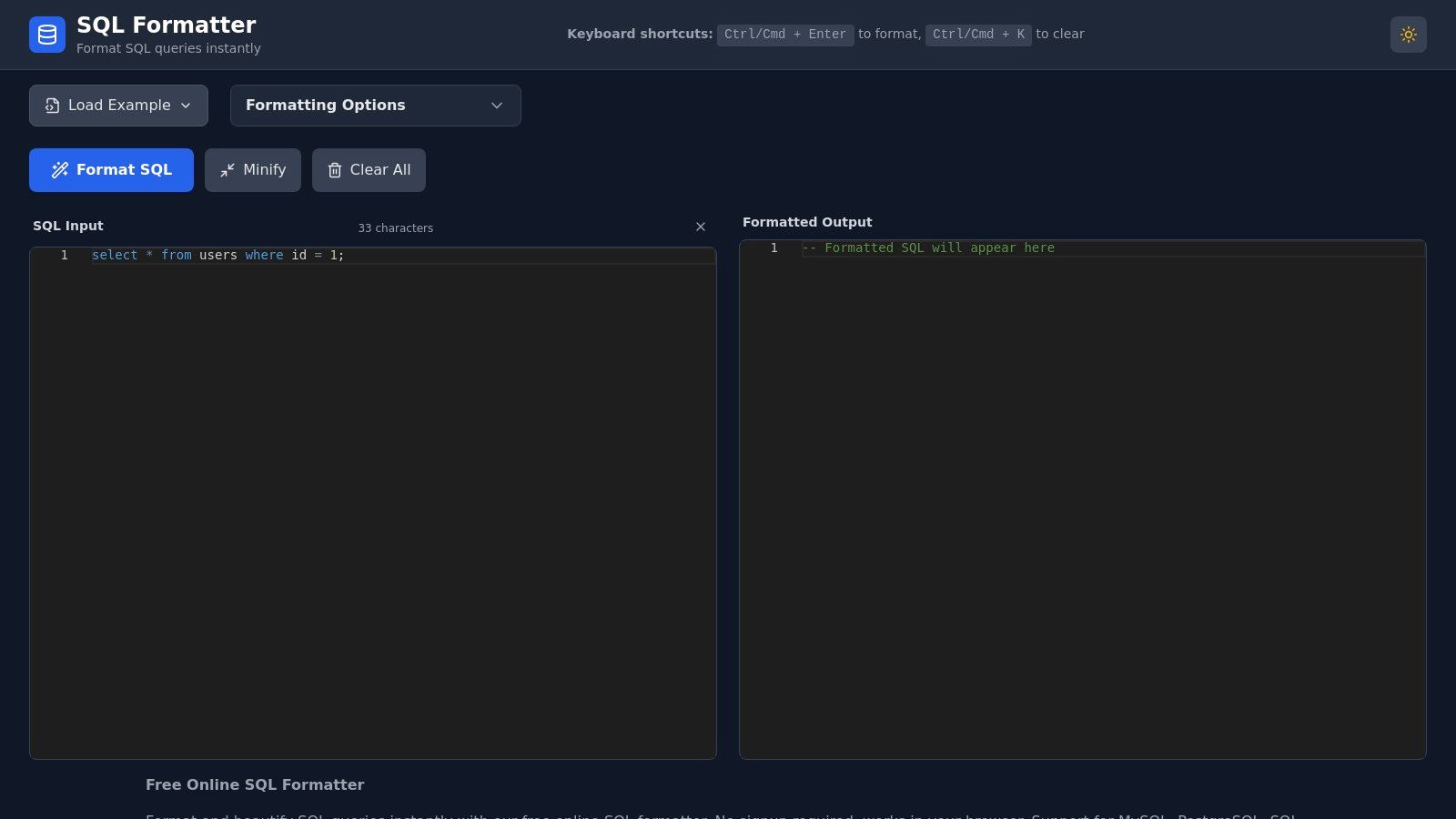Click the Ctrl/Cmd + Enter shortcut badge
This screenshot has height=819, width=1456.
[x=785, y=35]
